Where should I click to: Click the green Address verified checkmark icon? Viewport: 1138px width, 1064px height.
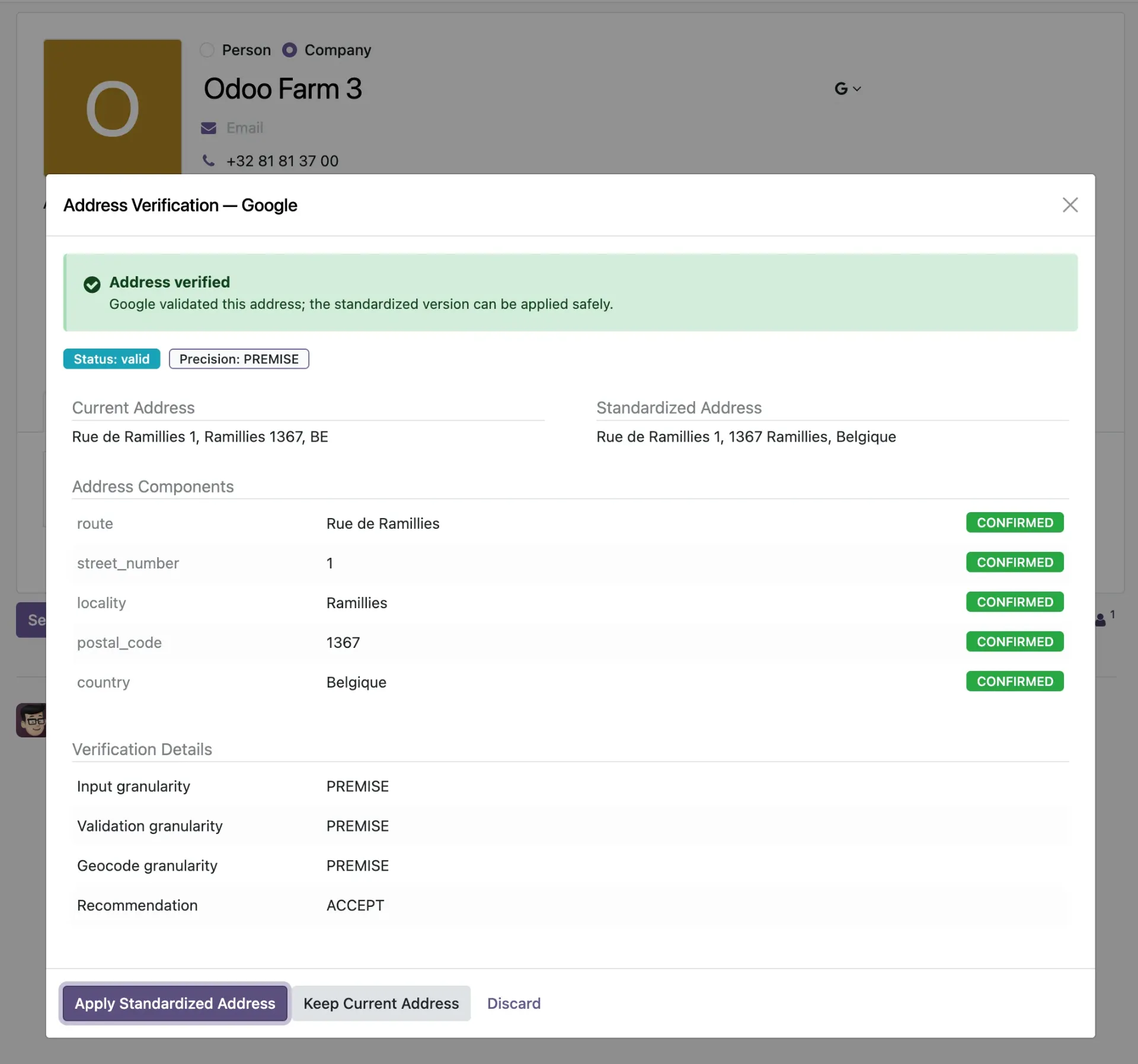tap(92, 285)
